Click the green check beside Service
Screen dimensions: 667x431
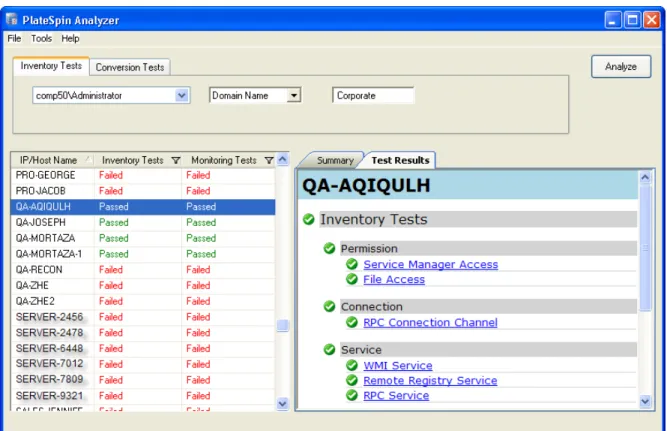tap(329, 350)
